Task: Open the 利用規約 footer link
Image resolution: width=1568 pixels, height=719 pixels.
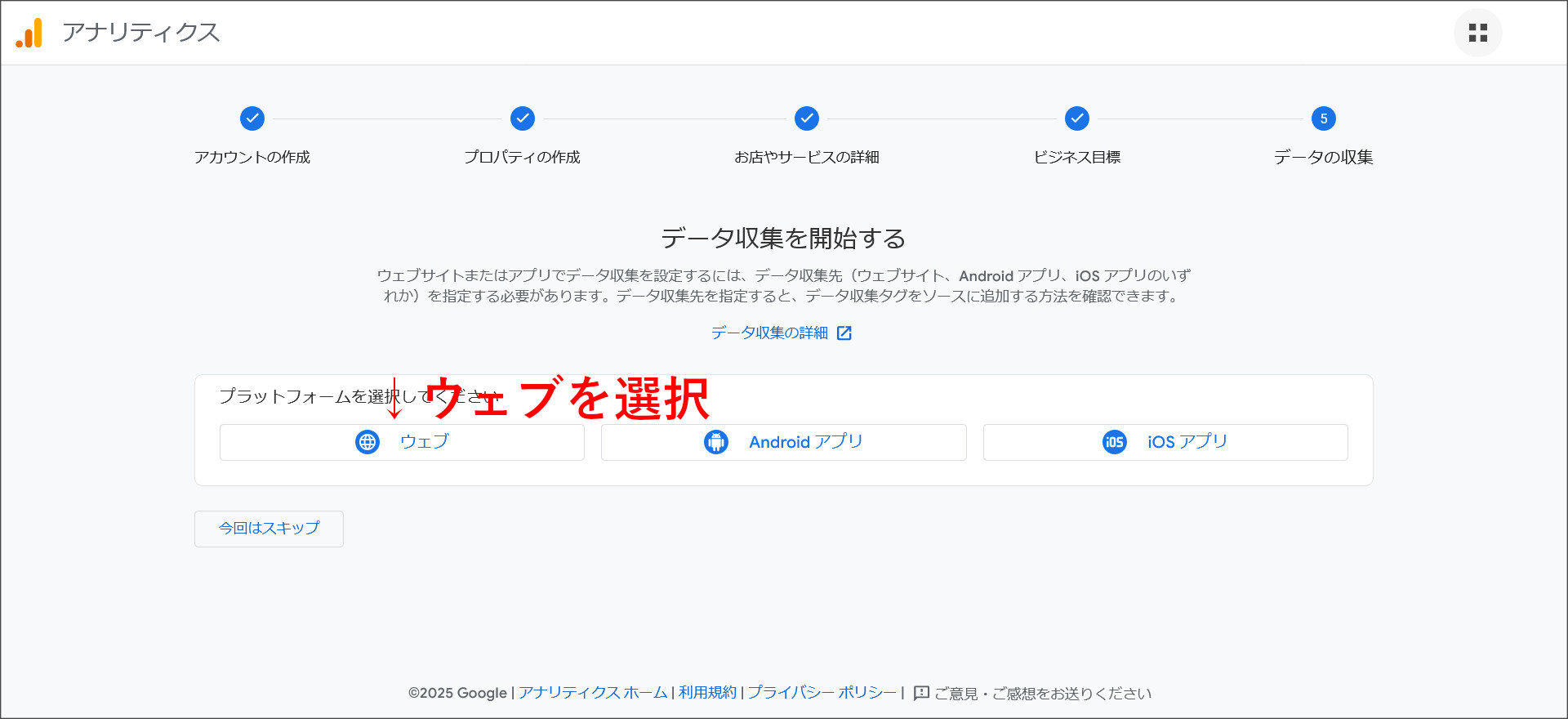Action: pyautogui.click(x=707, y=693)
